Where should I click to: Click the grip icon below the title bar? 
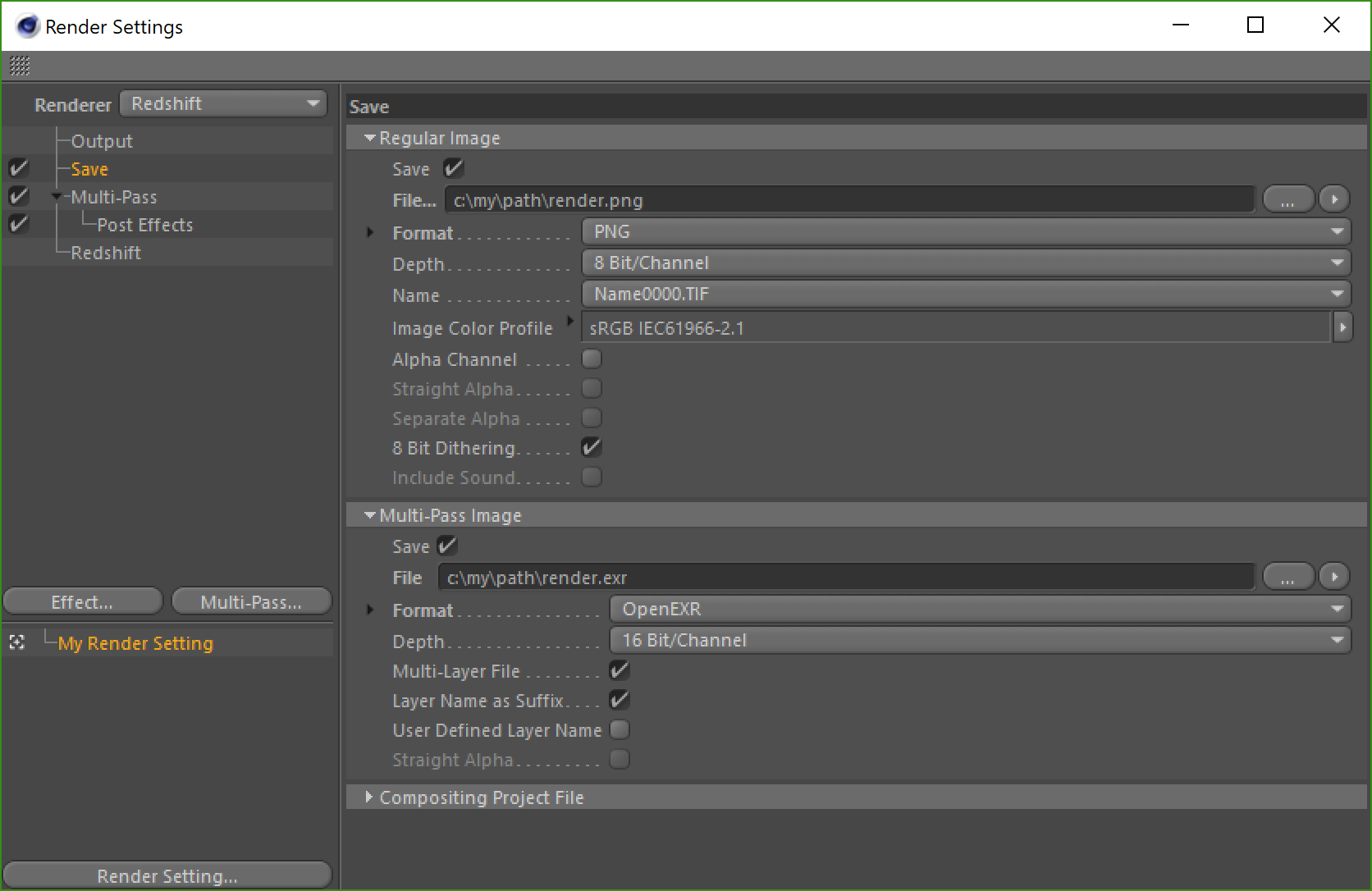(x=20, y=65)
